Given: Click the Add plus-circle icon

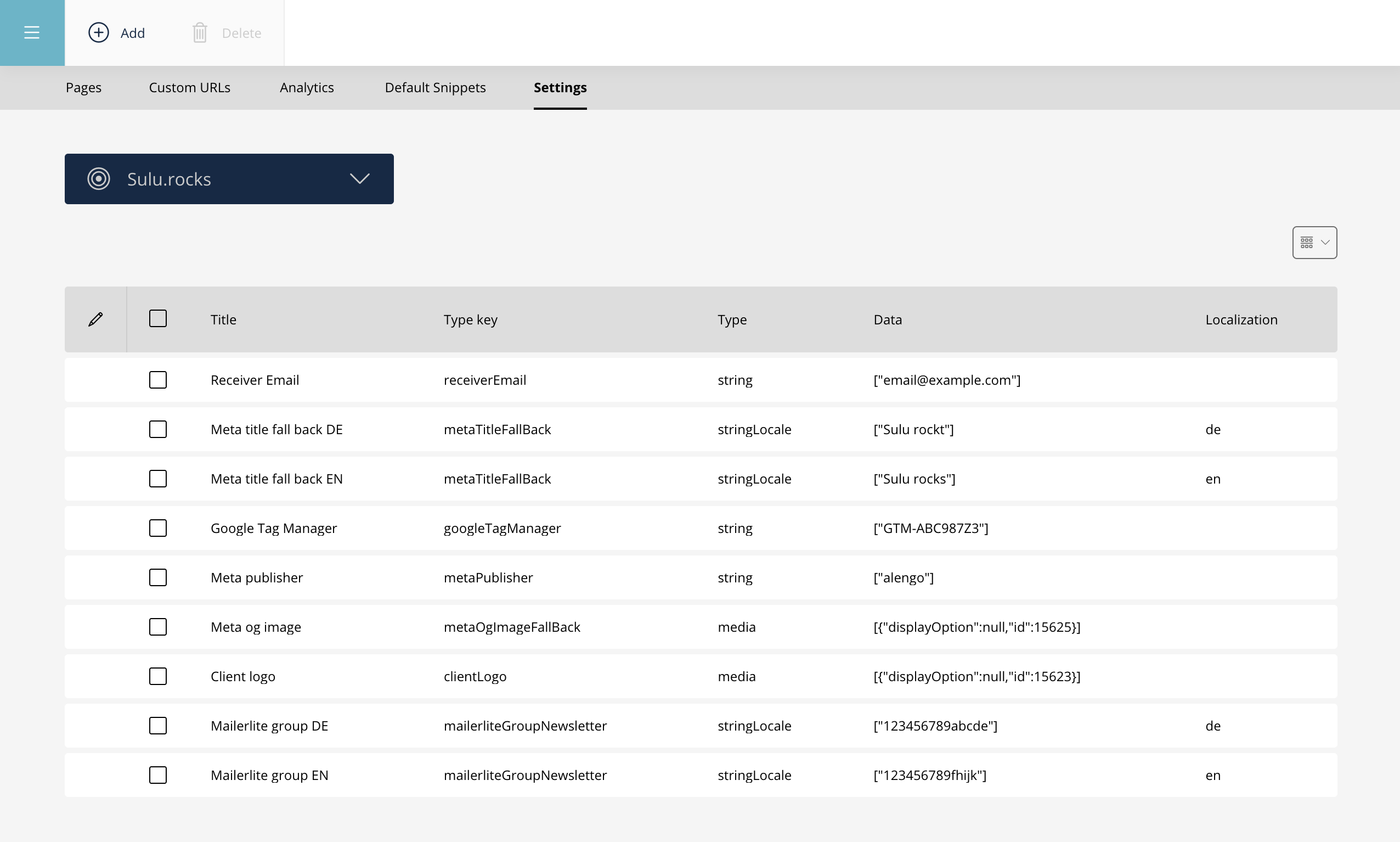Looking at the screenshot, I should 99,33.
